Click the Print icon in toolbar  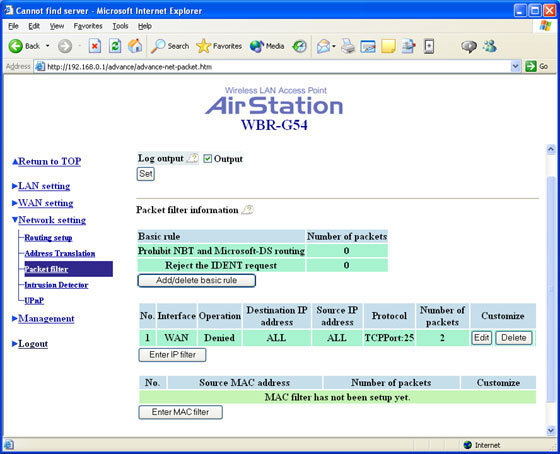(x=348, y=46)
